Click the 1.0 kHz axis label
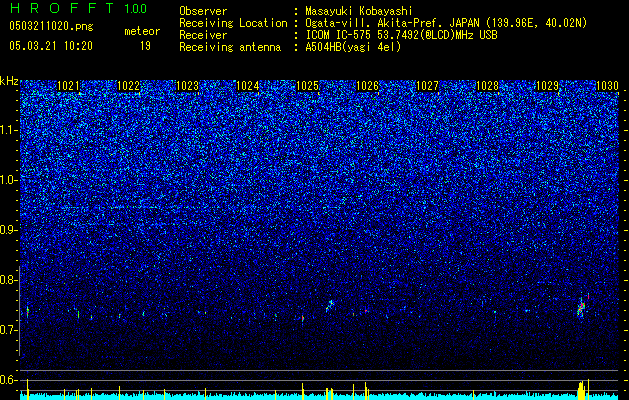The image size is (629, 400). coord(8,180)
